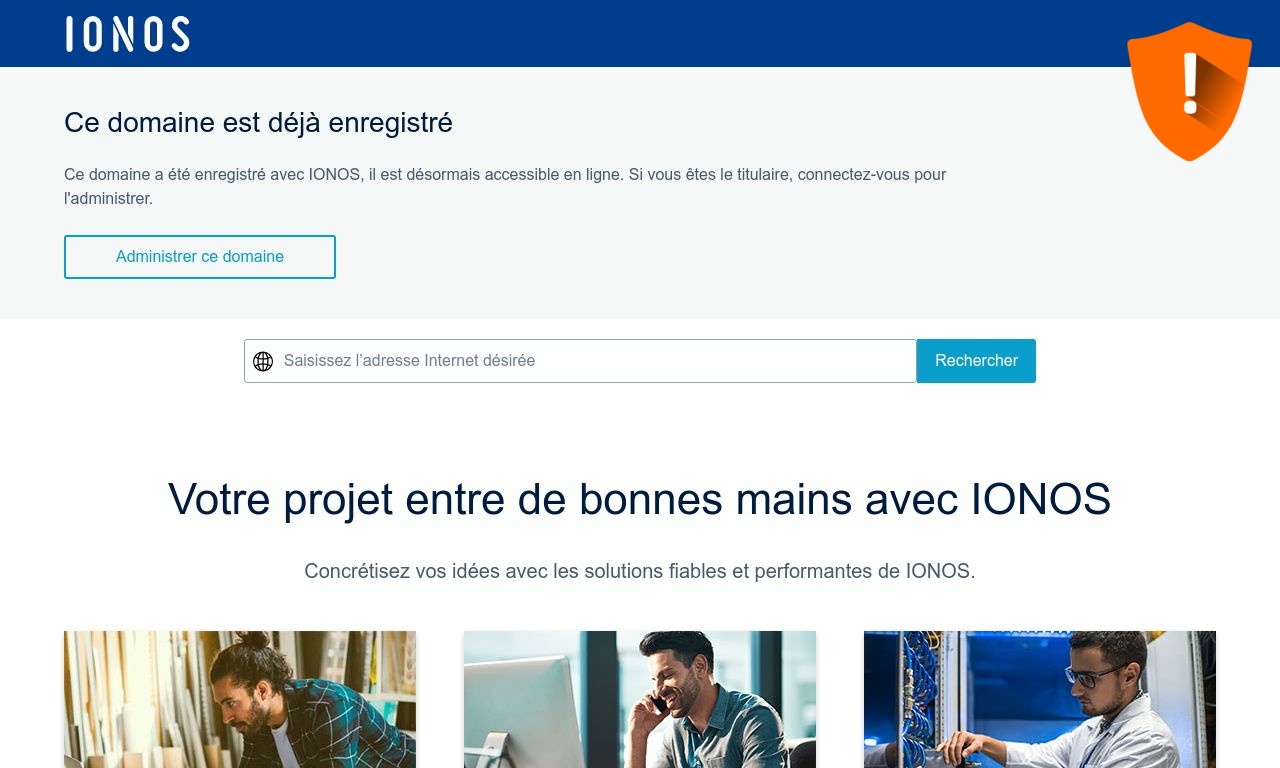
Task: Click the white exclamation mark on shield
Action: (x=1190, y=84)
